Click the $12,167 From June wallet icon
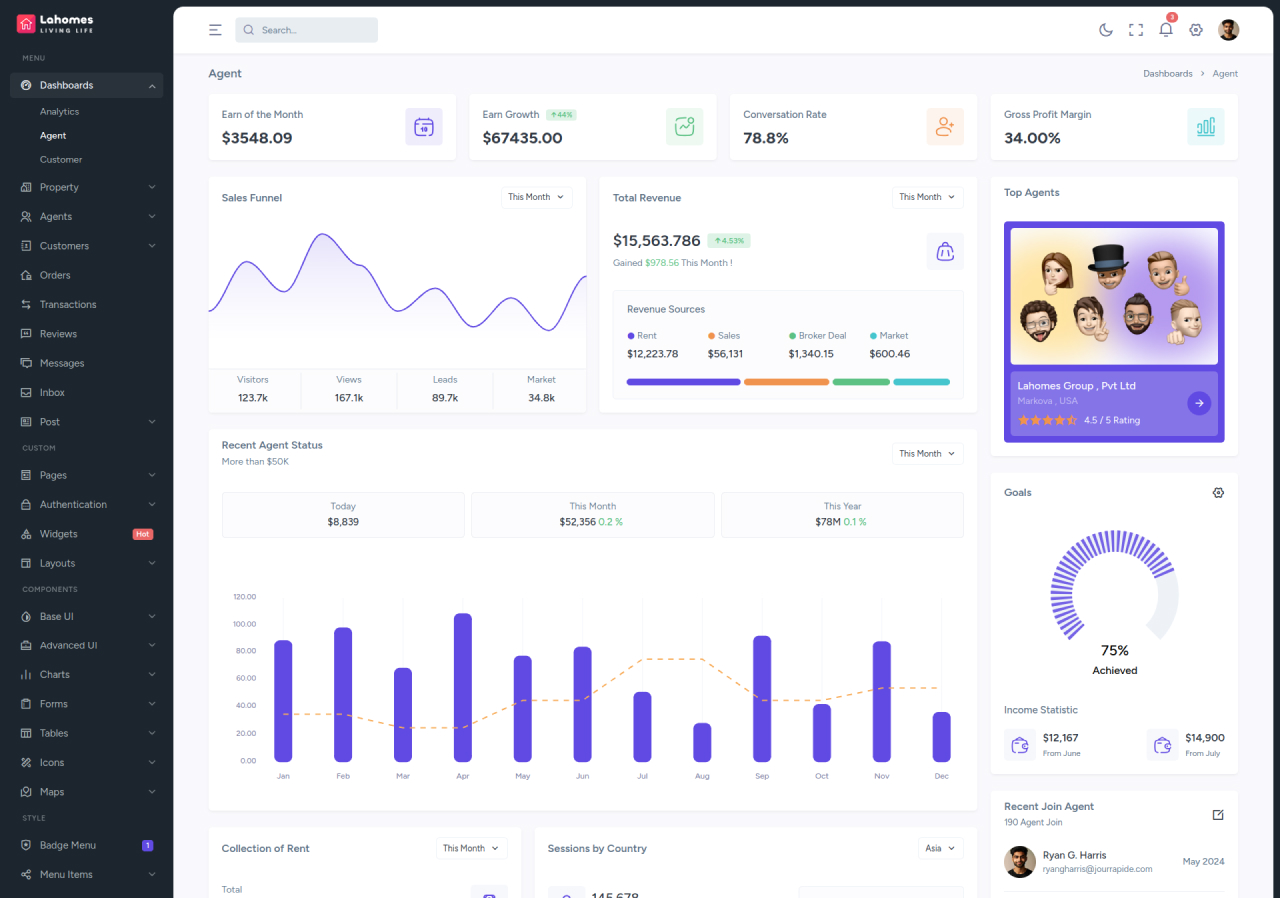 pos(1020,745)
